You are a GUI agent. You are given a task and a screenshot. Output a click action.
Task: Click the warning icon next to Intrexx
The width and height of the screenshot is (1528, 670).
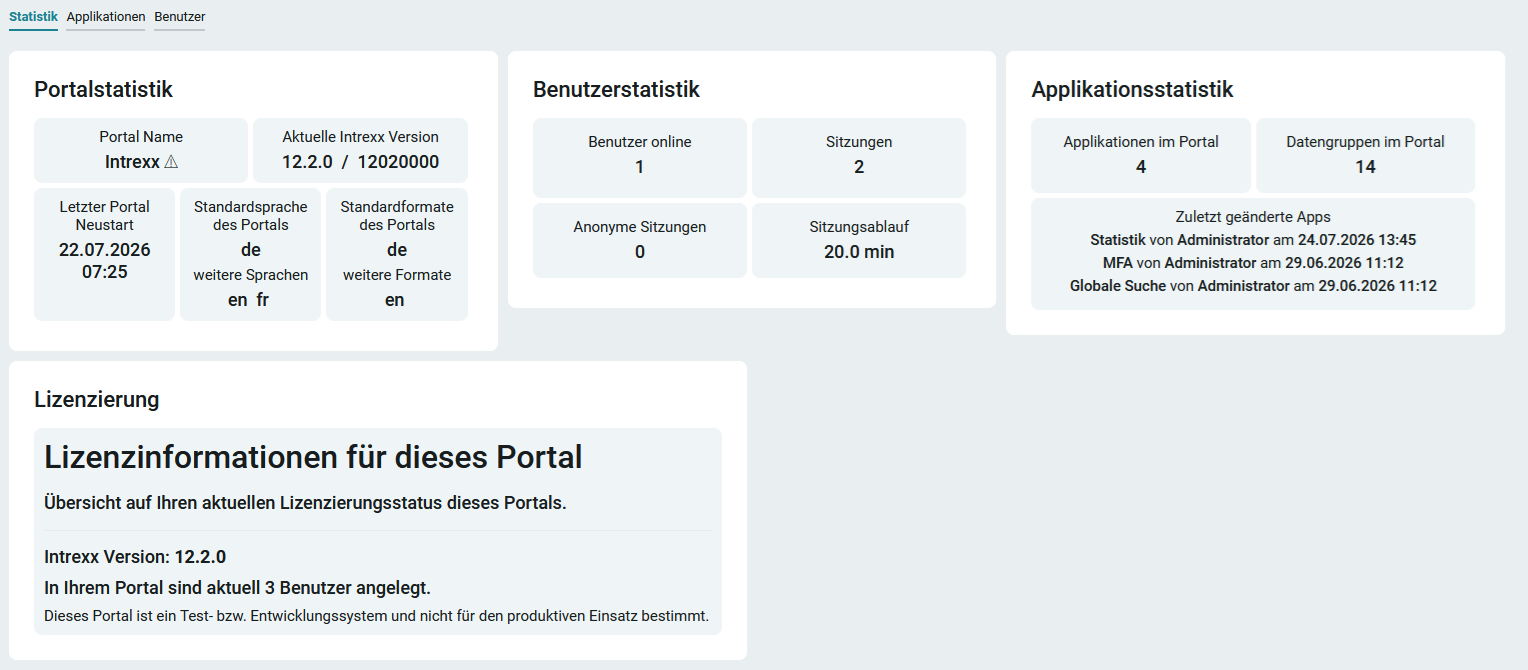[x=171, y=162]
